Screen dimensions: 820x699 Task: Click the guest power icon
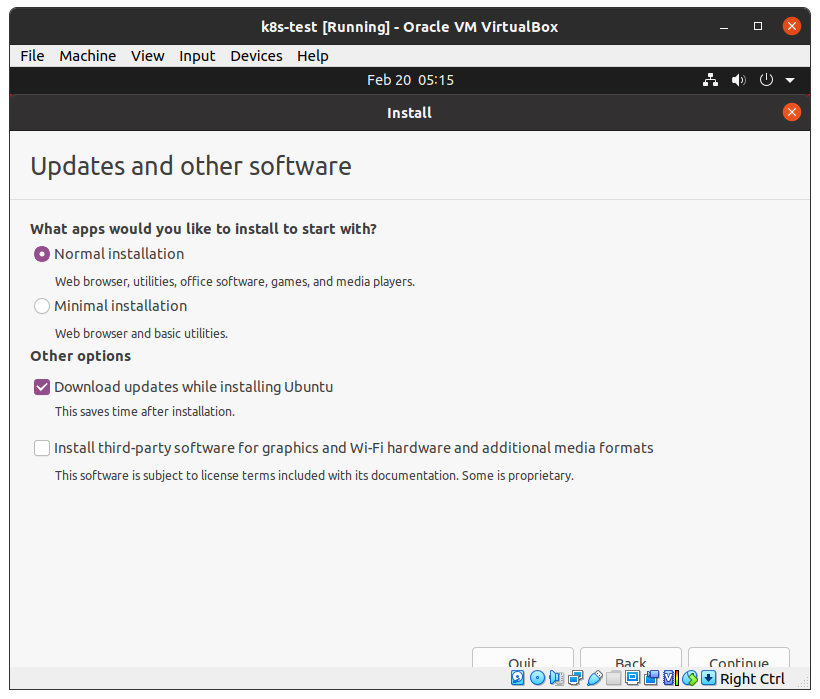pos(766,80)
